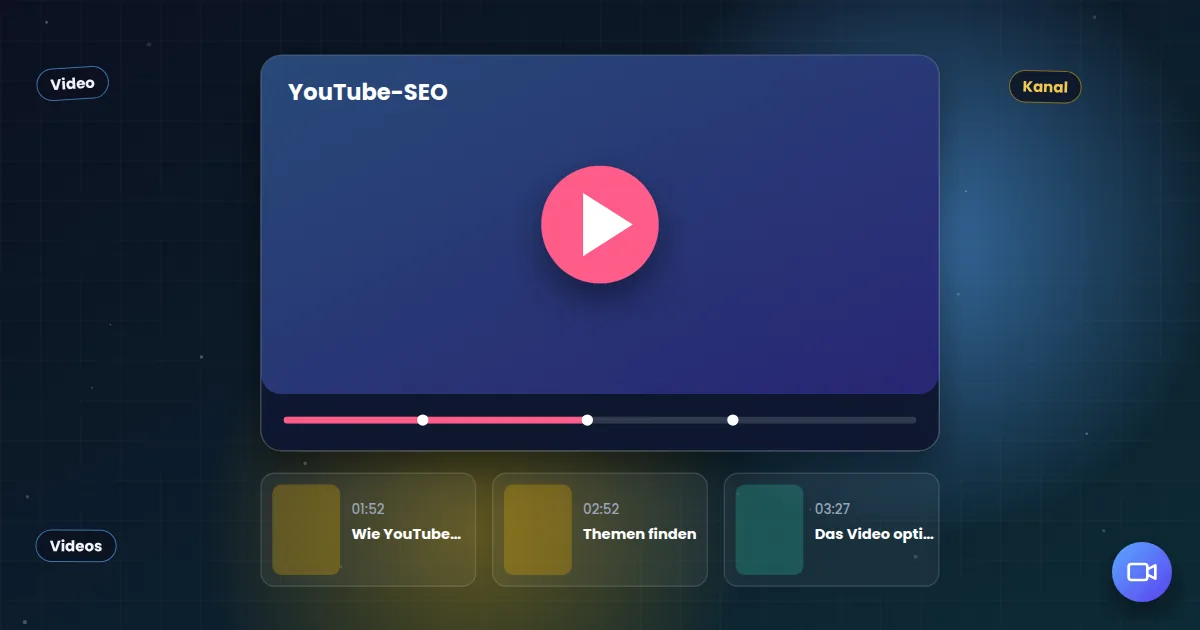The height and width of the screenshot is (630, 1200).
Task: Click the 03:27 duration label
Action: click(x=833, y=509)
